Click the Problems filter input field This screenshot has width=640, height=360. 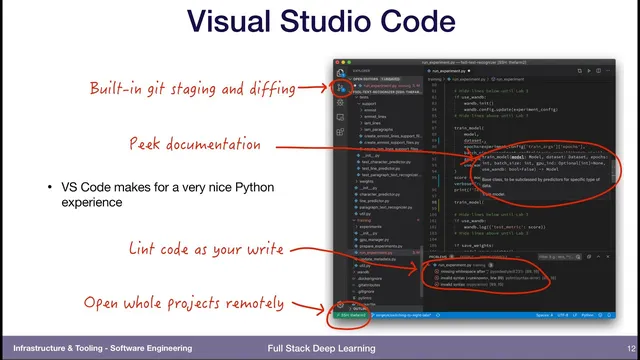pos(560,257)
